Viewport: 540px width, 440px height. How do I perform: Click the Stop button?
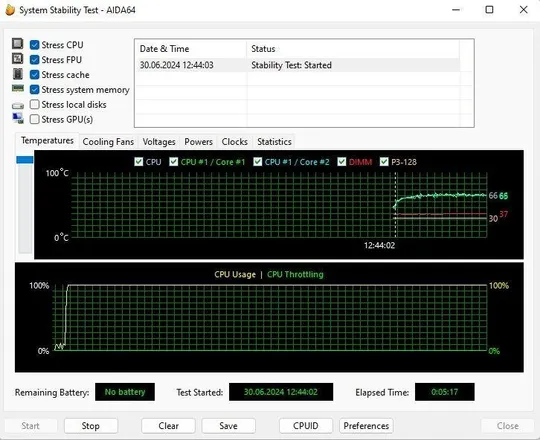(x=91, y=426)
